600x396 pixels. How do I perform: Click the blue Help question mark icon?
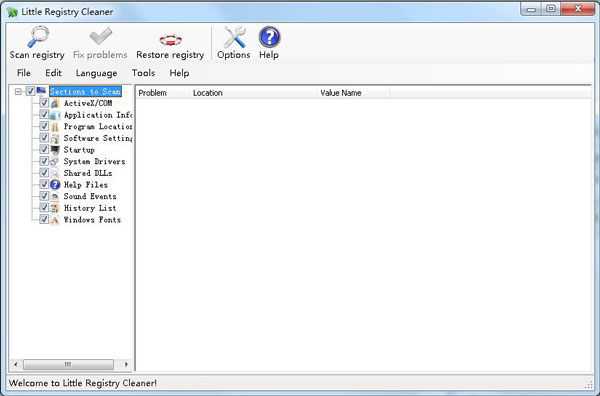[x=269, y=37]
